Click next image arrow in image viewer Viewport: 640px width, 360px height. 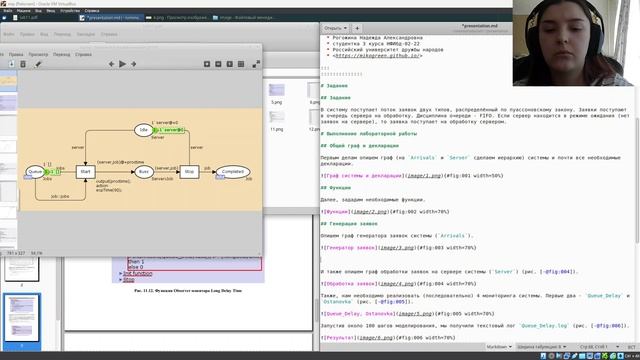(x=133, y=64)
